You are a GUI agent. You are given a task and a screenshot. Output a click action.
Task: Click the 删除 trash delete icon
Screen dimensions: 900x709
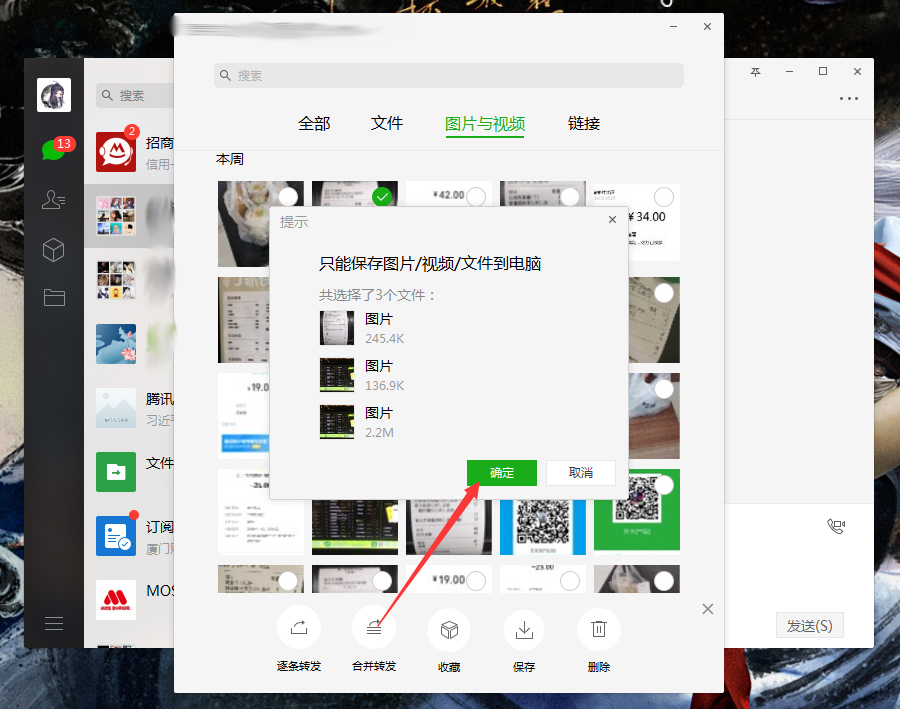tap(598, 629)
